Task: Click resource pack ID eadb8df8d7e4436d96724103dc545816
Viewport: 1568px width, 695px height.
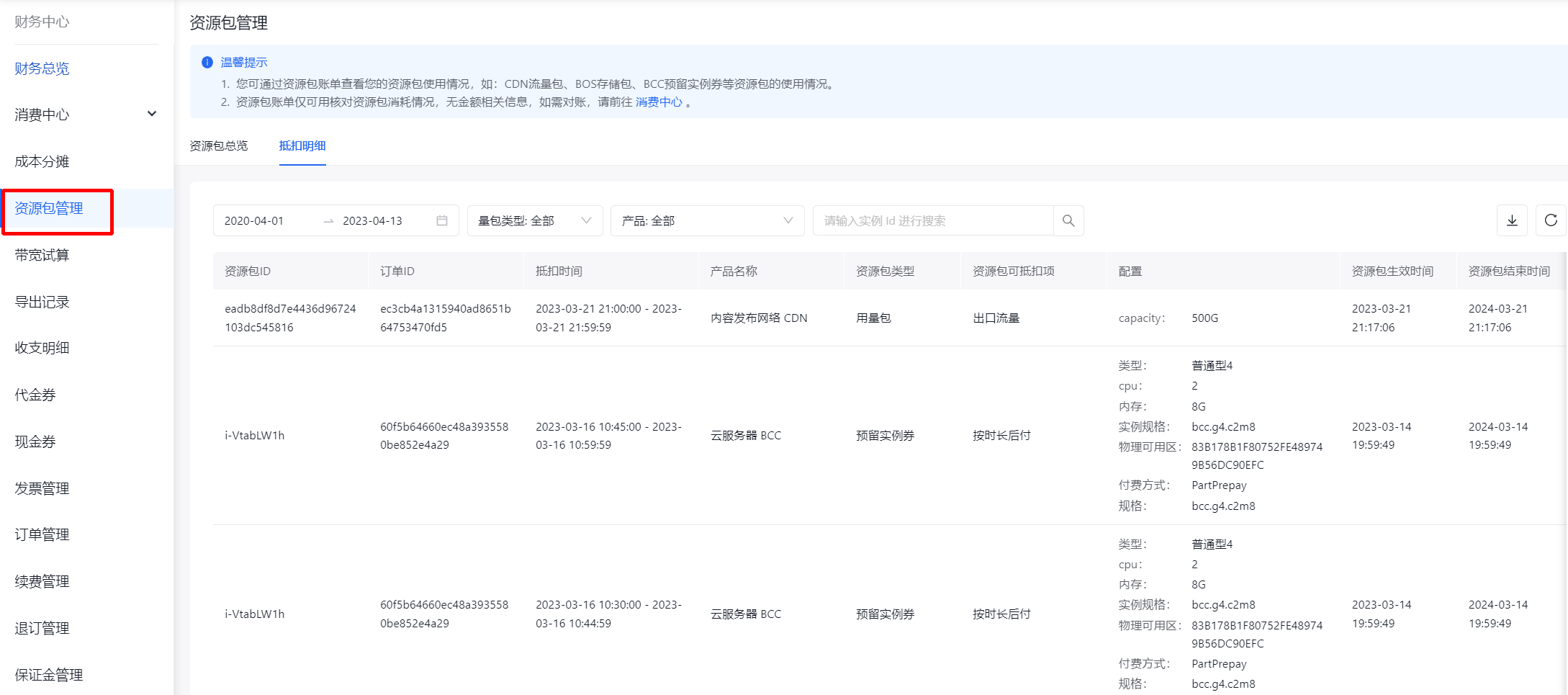Action: 290,318
